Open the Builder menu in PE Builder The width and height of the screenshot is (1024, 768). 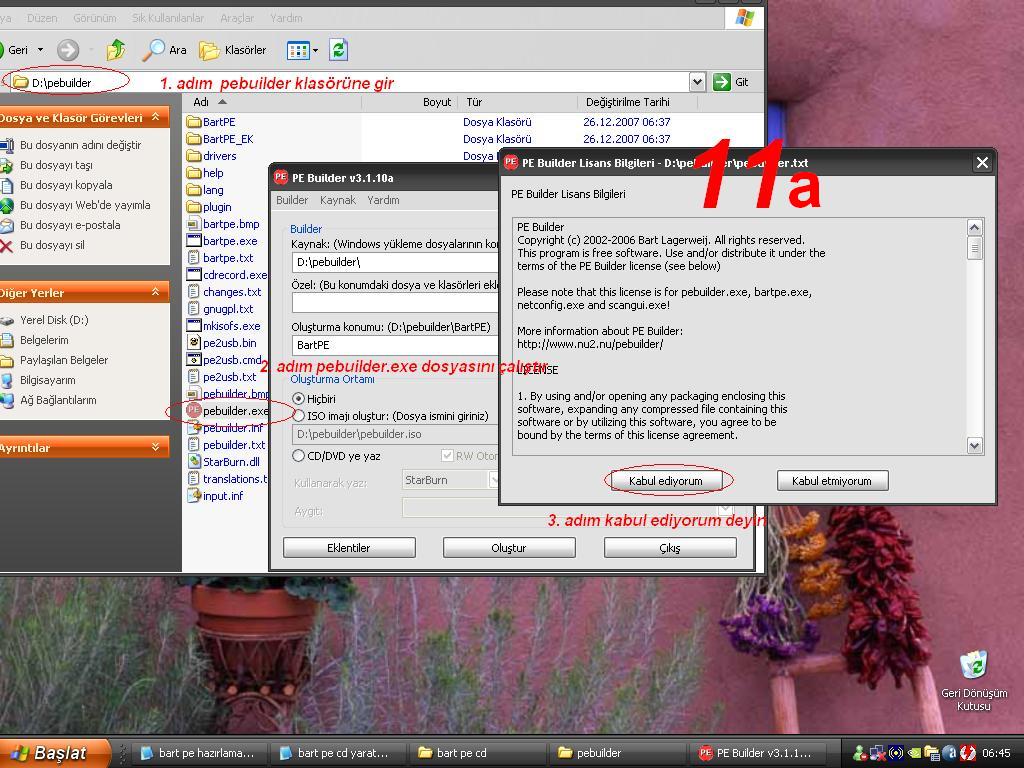pyautogui.click(x=292, y=200)
